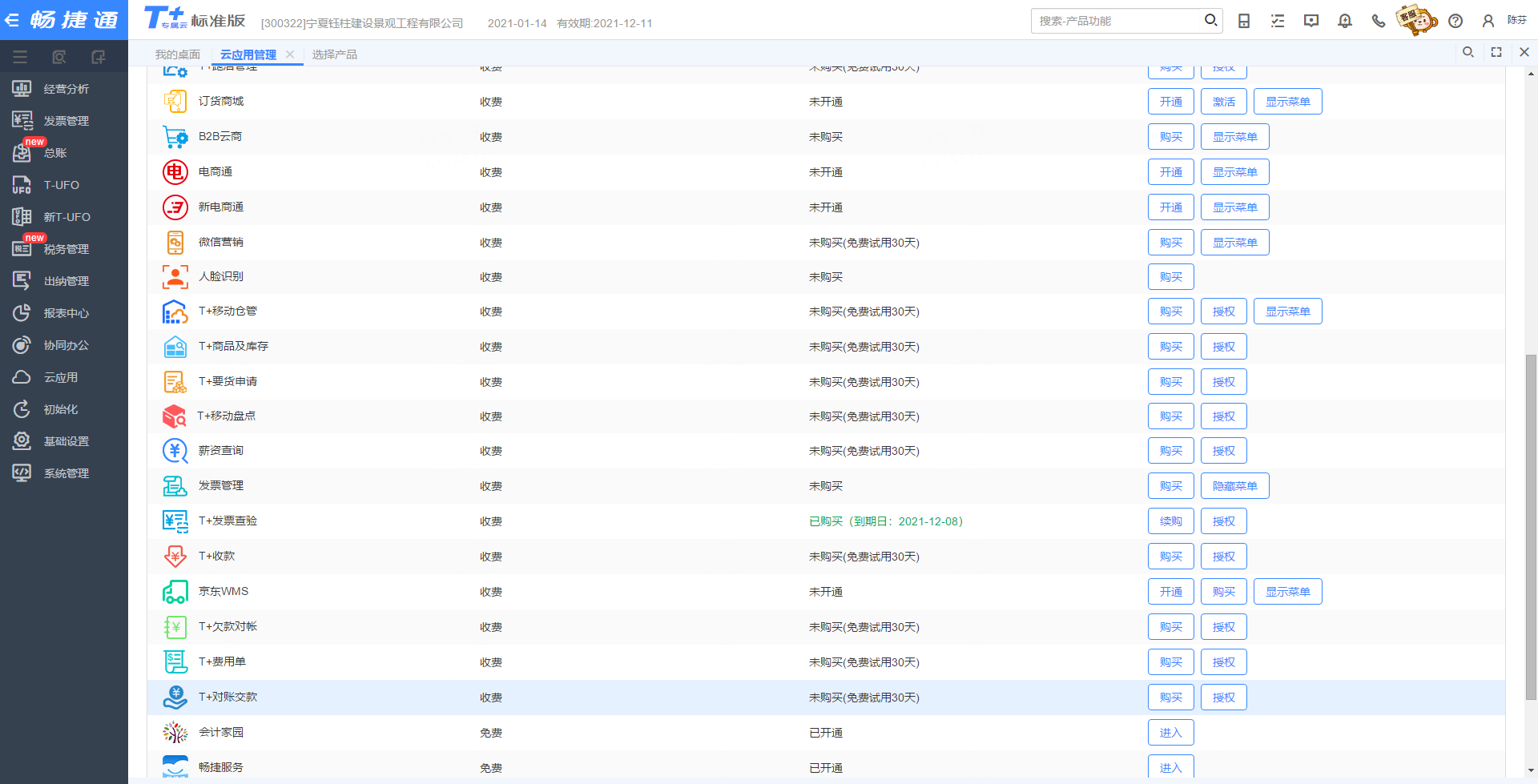Click 显示菜单 for 电商通

click(x=1235, y=172)
